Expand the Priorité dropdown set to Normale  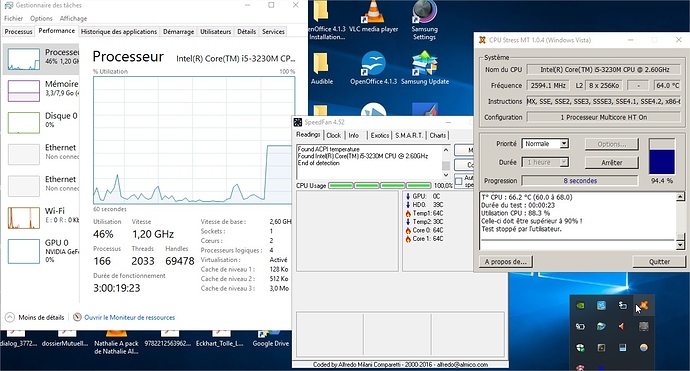[545, 143]
